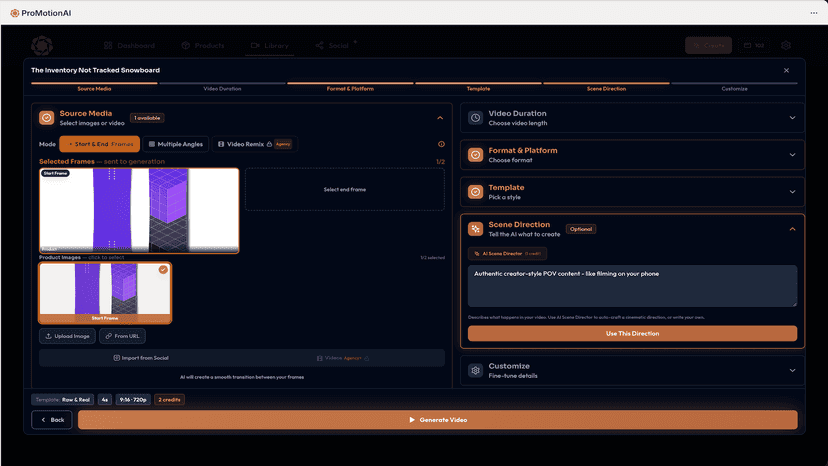Click the 9:16 · 720p format chip

point(133,399)
